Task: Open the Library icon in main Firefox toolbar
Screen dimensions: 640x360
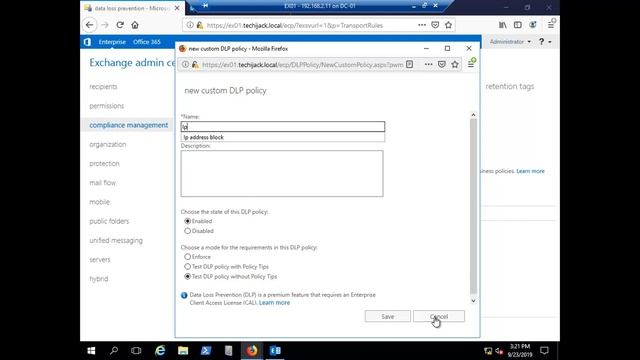Action: click(x=502, y=25)
